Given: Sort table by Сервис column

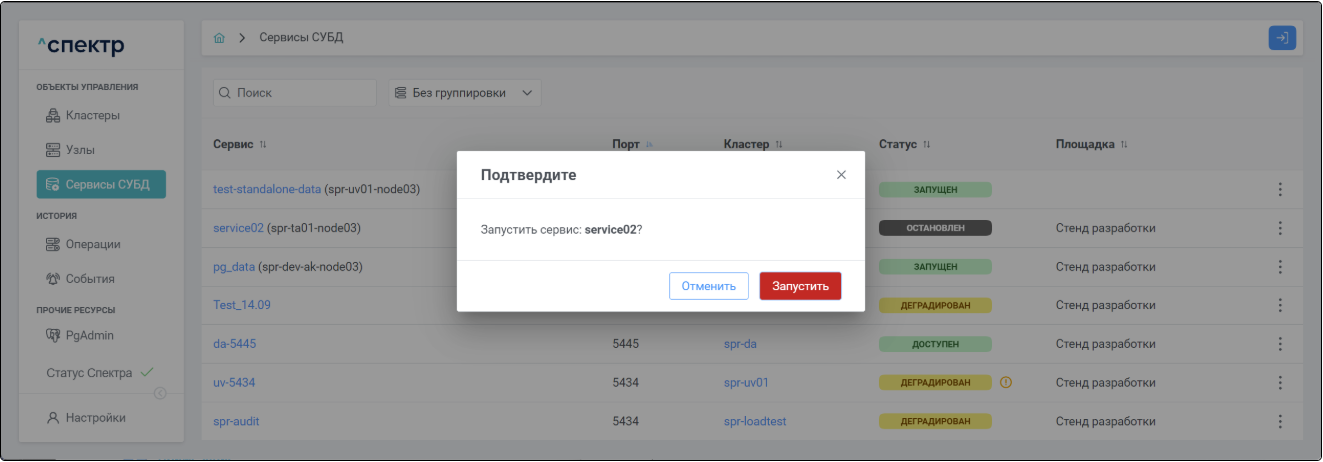Looking at the screenshot, I should tap(263, 145).
